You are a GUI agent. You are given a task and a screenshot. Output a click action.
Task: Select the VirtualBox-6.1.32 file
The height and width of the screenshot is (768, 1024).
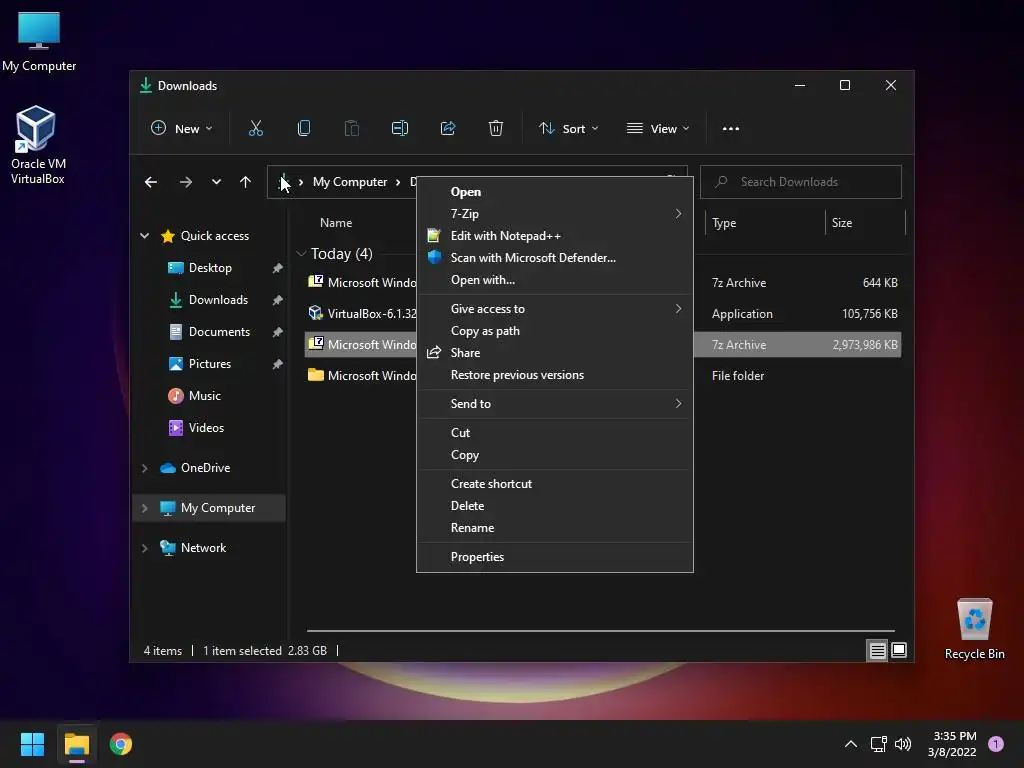(361, 313)
